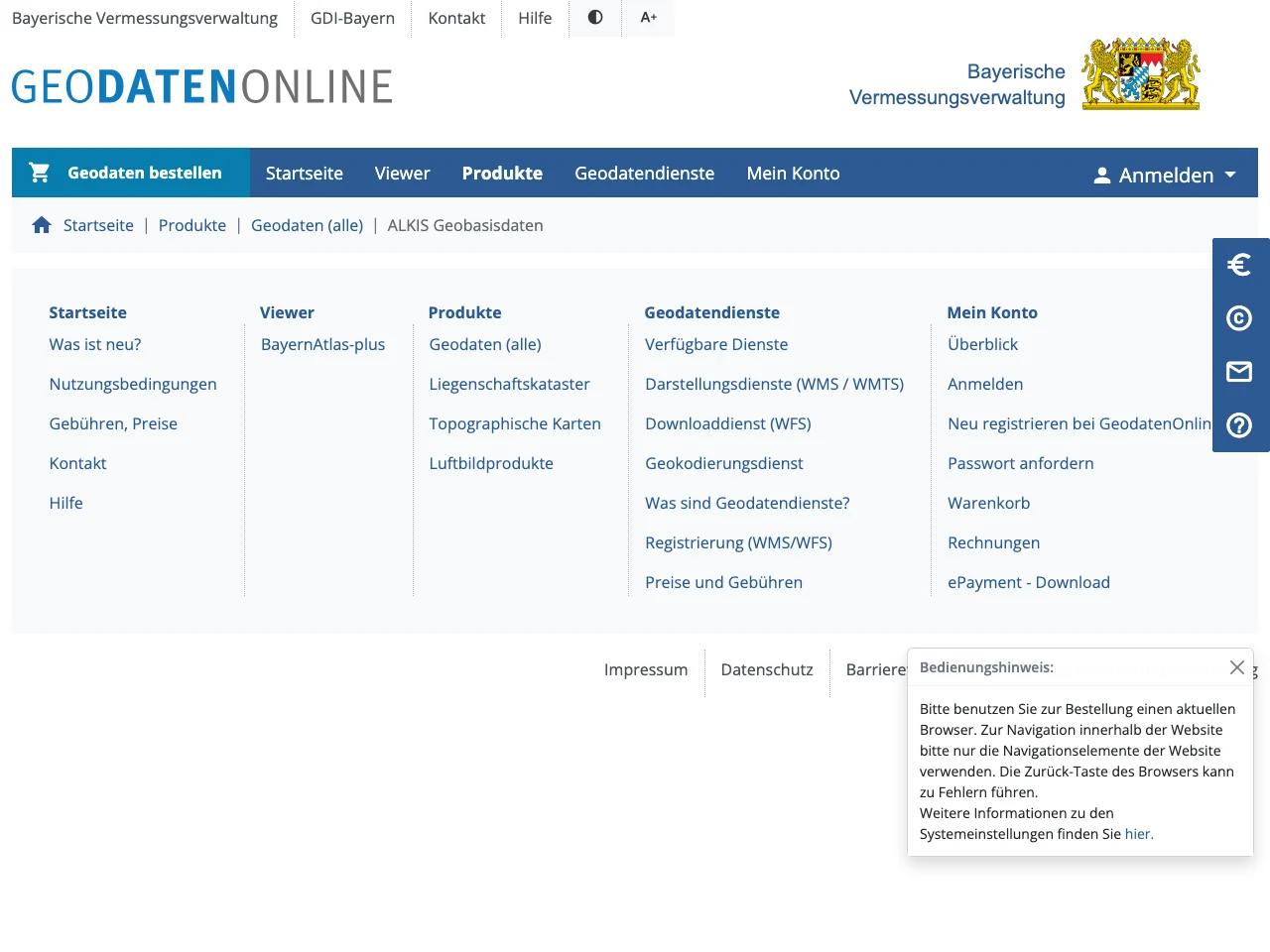Open the Euro prices sidebar icon

pyautogui.click(x=1239, y=265)
